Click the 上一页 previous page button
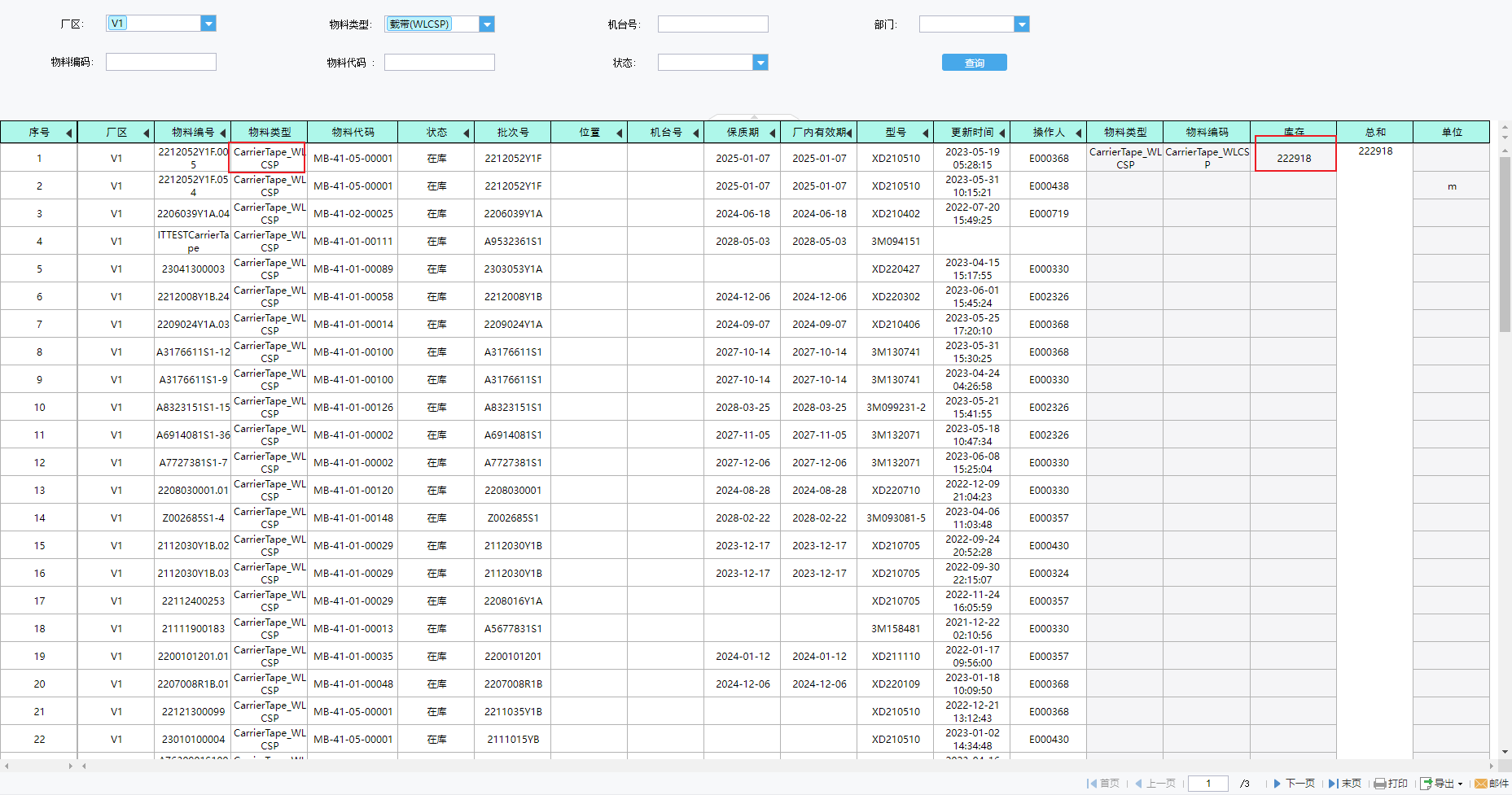Image resolution: width=1512 pixels, height=795 pixels. tap(1155, 784)
